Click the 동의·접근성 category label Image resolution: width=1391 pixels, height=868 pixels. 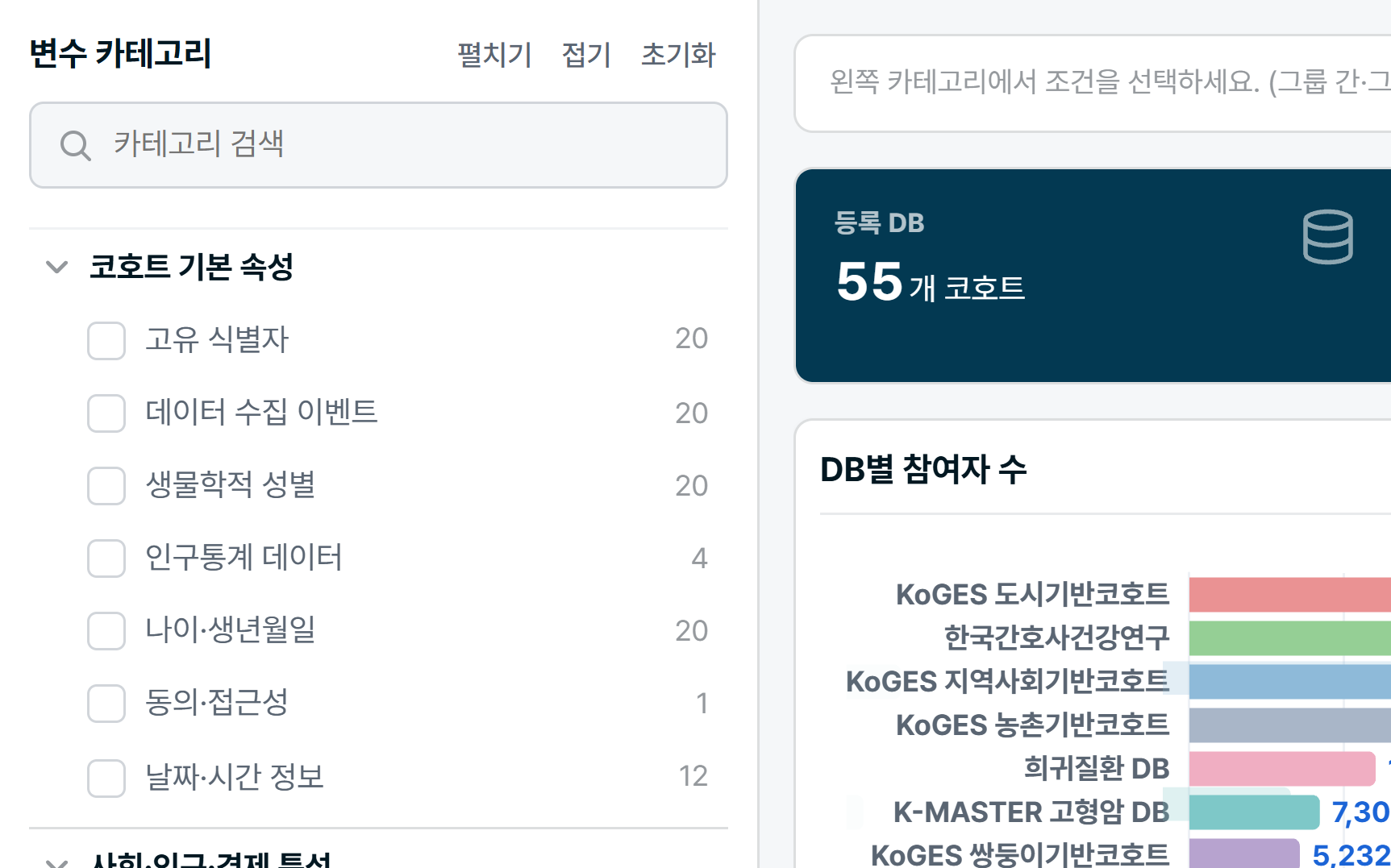pos(217,702)
